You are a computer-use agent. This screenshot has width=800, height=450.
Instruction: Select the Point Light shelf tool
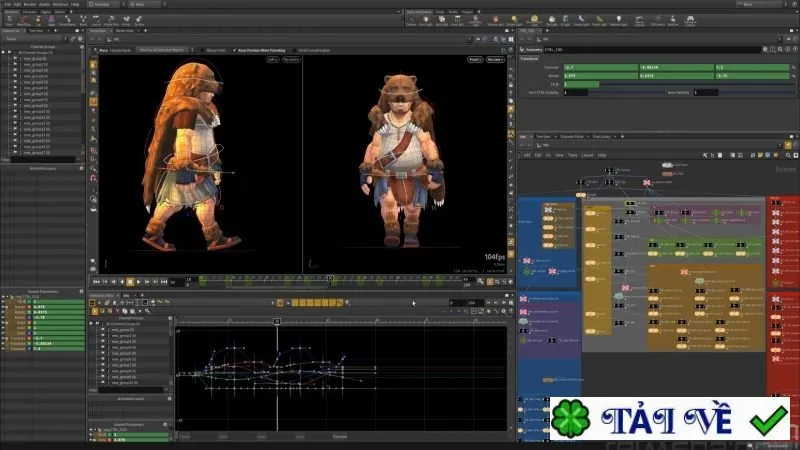(426, 21)
